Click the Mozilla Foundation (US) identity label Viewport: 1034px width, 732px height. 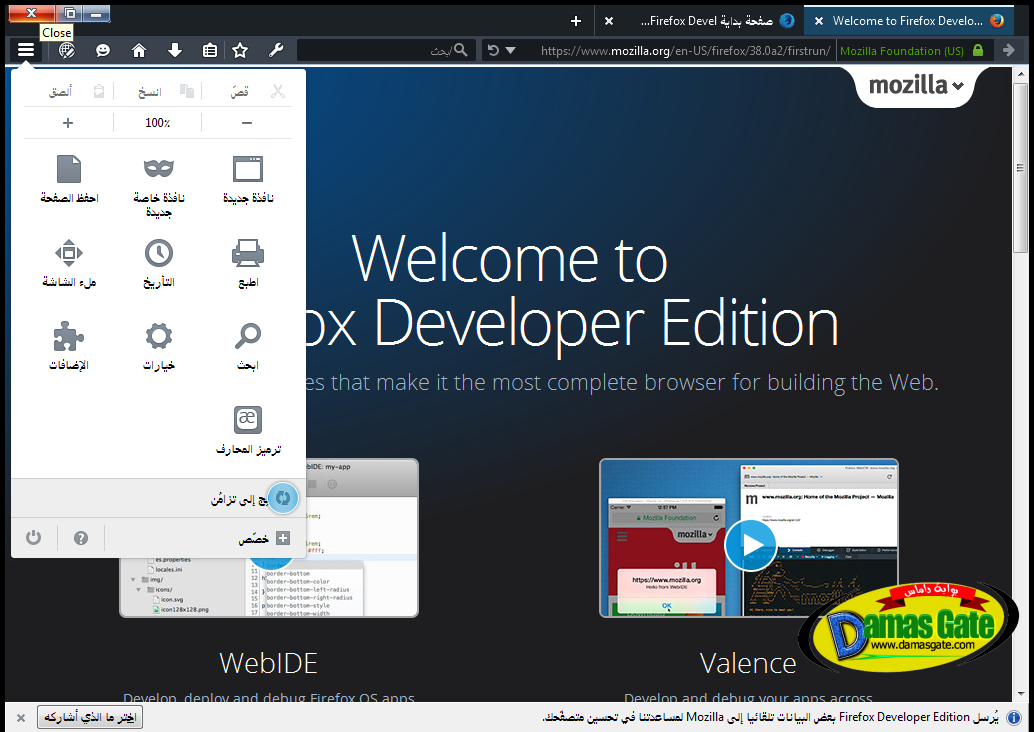901,51
